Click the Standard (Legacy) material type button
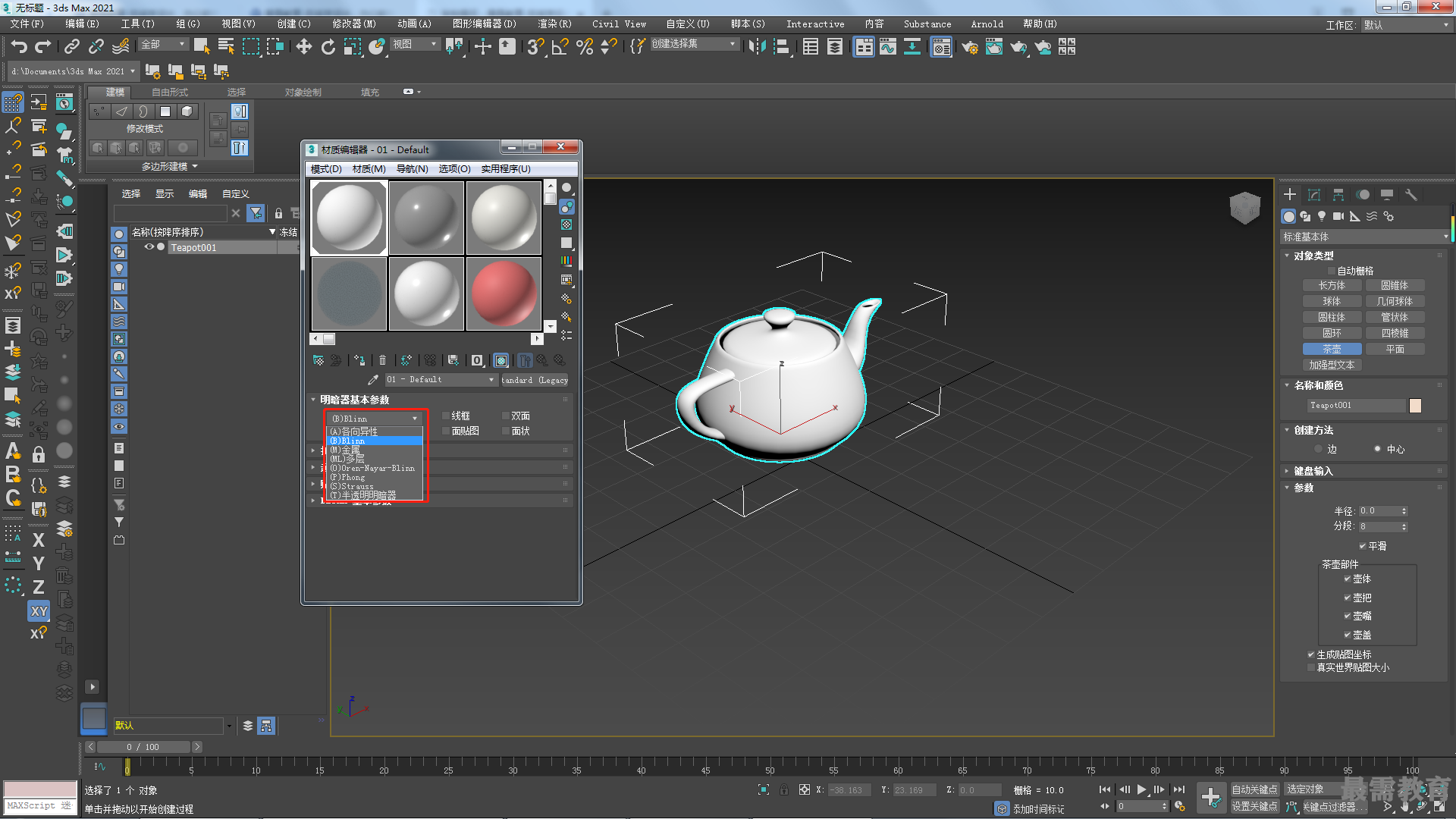 535,380
